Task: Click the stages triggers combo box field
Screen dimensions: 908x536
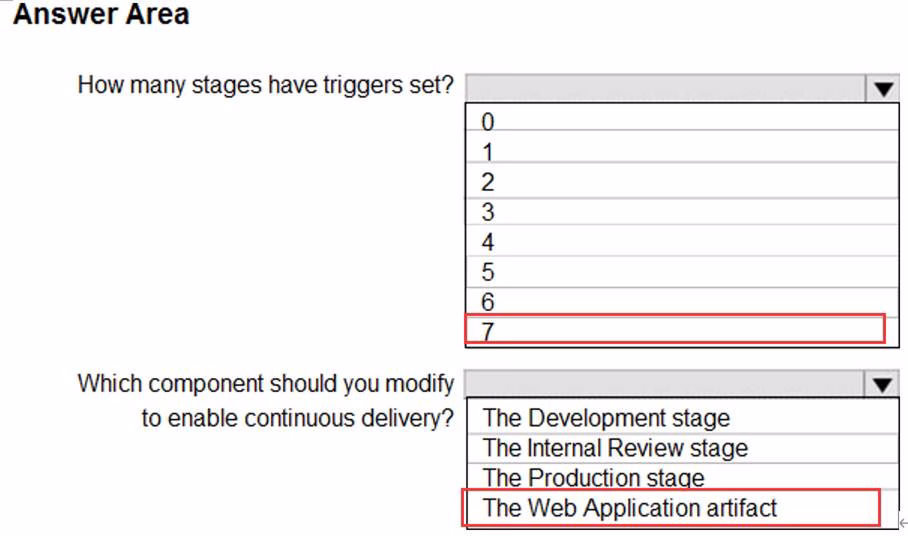Action: 665,88
